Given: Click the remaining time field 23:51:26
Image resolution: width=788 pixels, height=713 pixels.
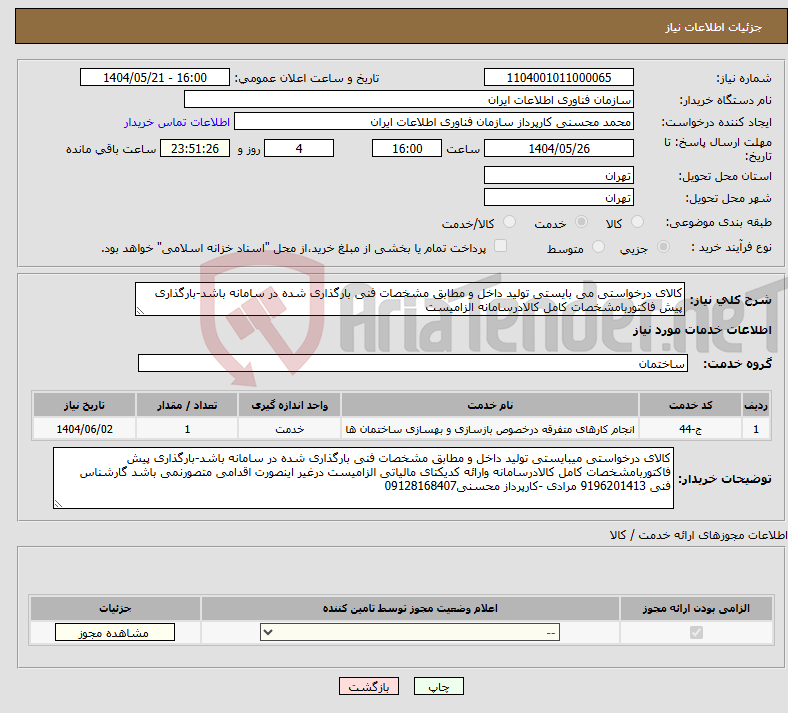Looking at the screenshot, I should click(195, 148).
